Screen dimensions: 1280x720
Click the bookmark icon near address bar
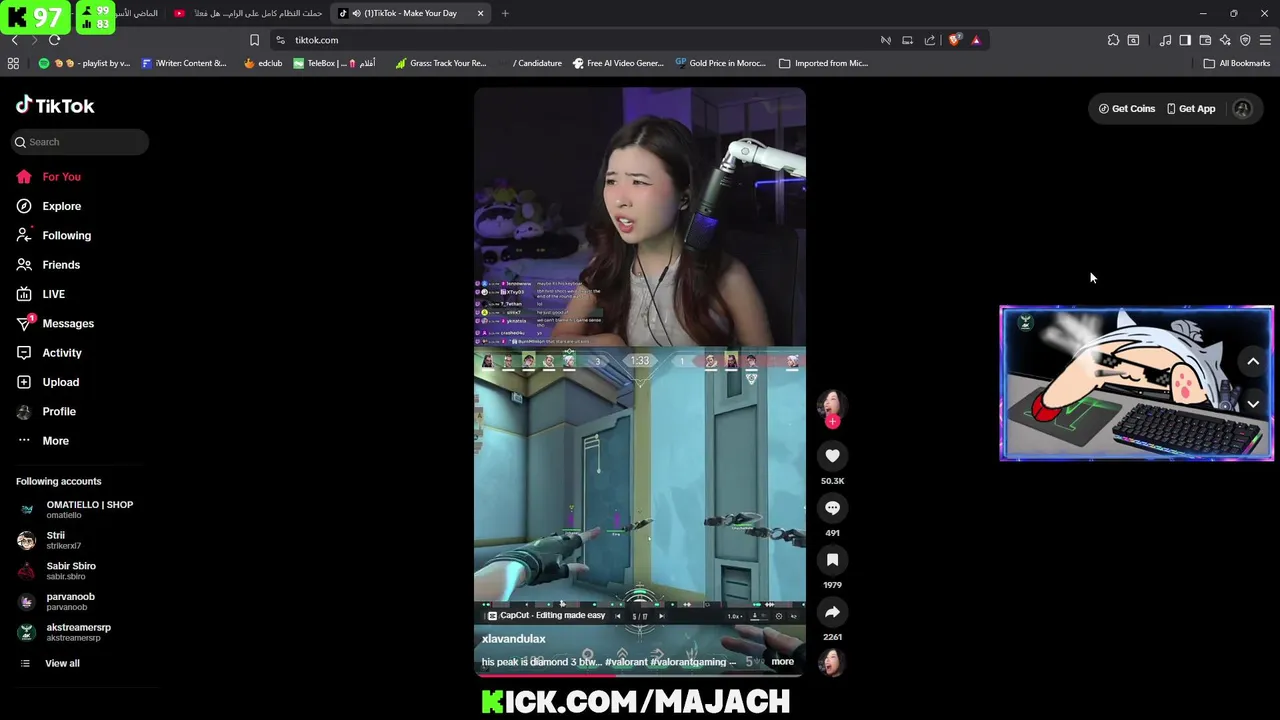click(x=254, y=40)
